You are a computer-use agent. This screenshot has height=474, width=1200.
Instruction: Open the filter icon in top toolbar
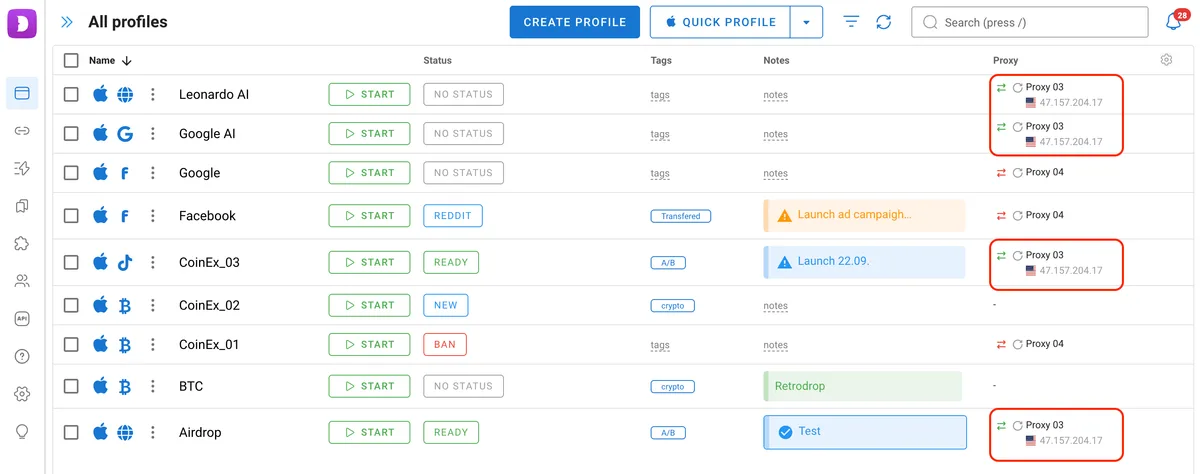tap(851, 22)
